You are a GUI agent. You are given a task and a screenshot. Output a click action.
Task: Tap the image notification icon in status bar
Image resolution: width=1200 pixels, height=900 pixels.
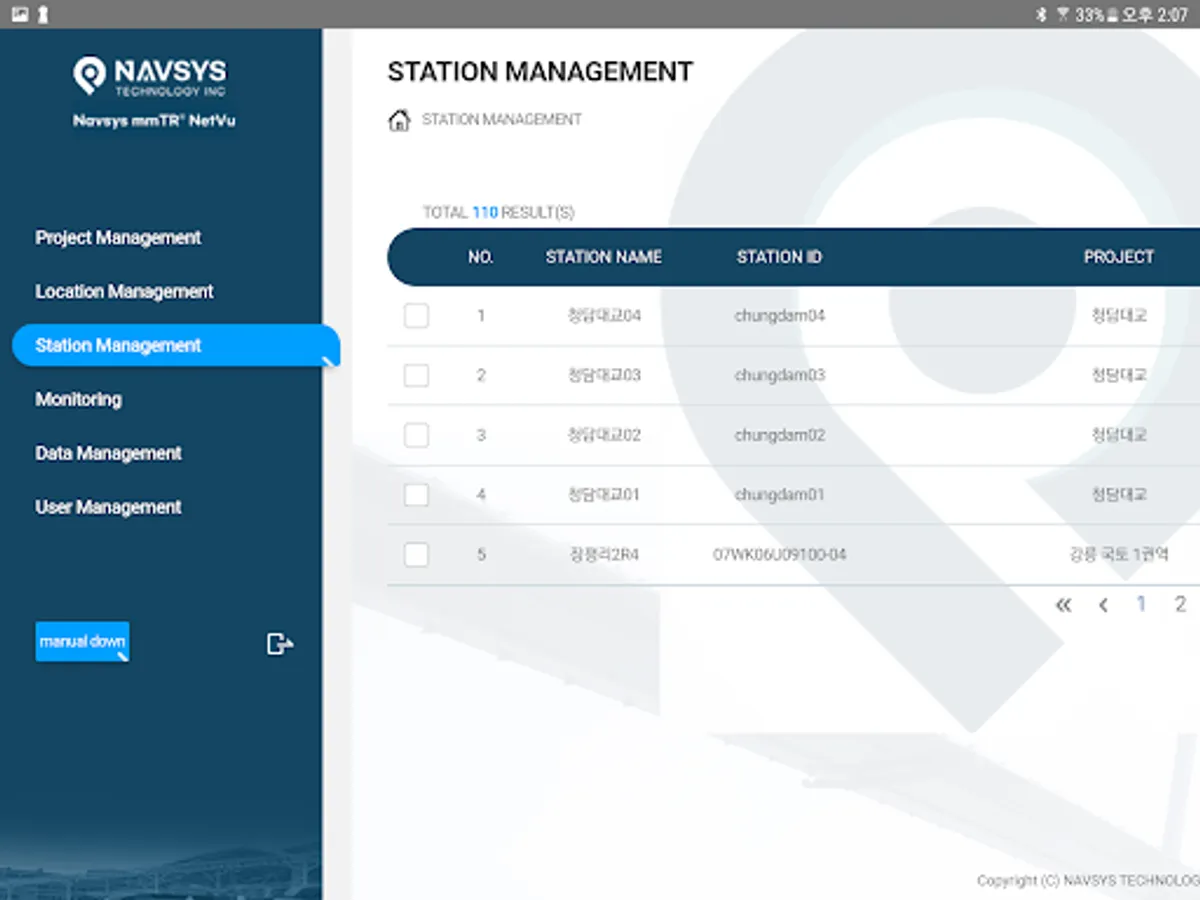20,14
